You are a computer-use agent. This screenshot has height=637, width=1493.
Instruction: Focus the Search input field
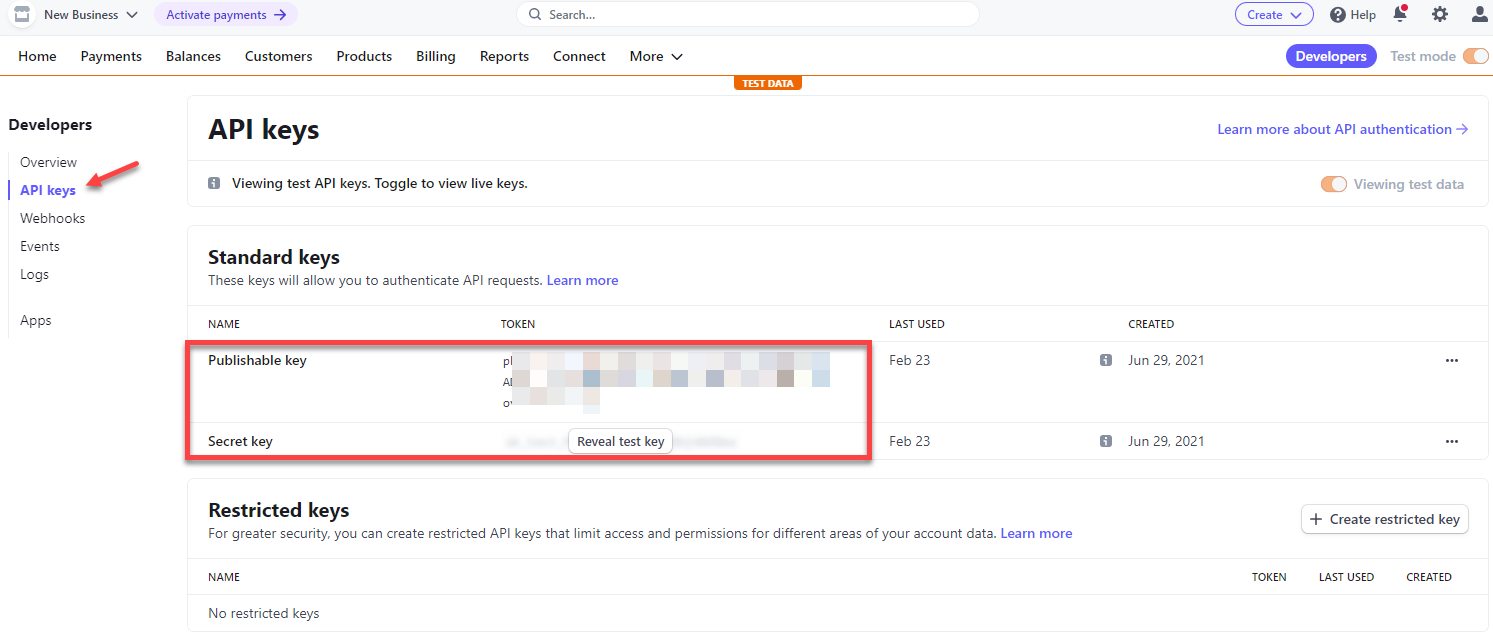tap(748, 15)
